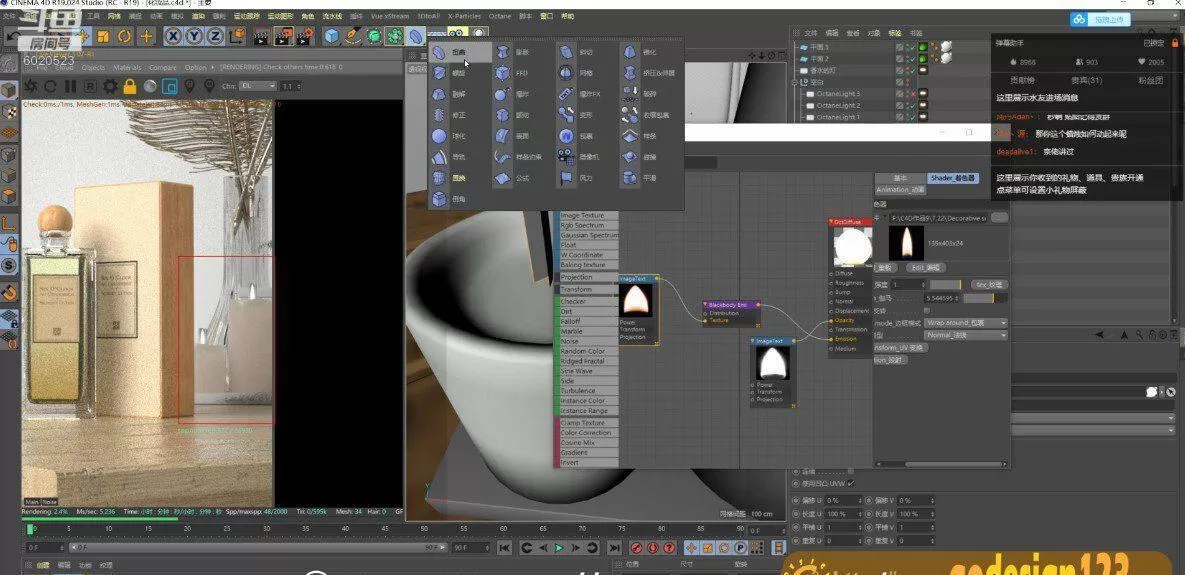Pause rendering in the Octane Live Viewer
This screenshot has width=1185, height=575.
click(x=70, y=86)
